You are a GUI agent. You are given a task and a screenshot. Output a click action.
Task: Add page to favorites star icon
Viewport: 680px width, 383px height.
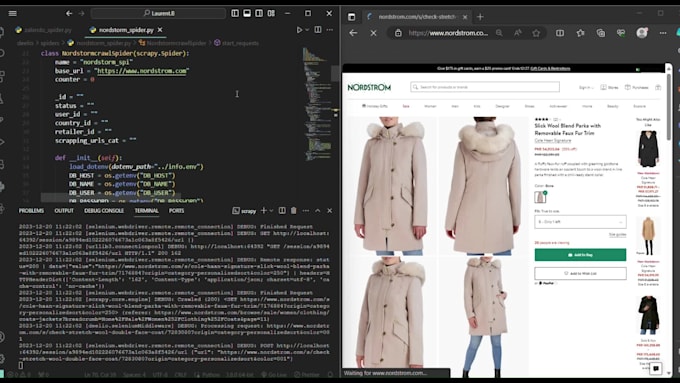(536, 33)
